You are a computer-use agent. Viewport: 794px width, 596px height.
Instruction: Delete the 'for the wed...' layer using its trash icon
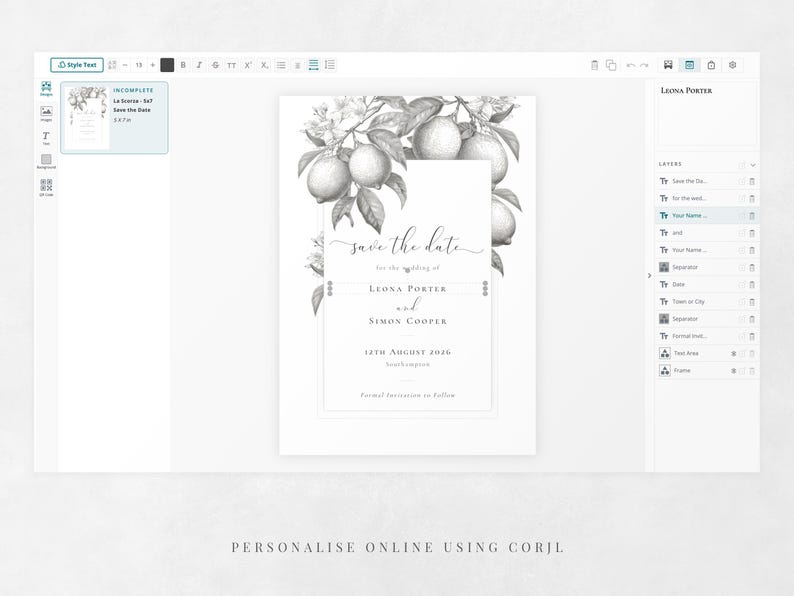(x=752, y=198)
